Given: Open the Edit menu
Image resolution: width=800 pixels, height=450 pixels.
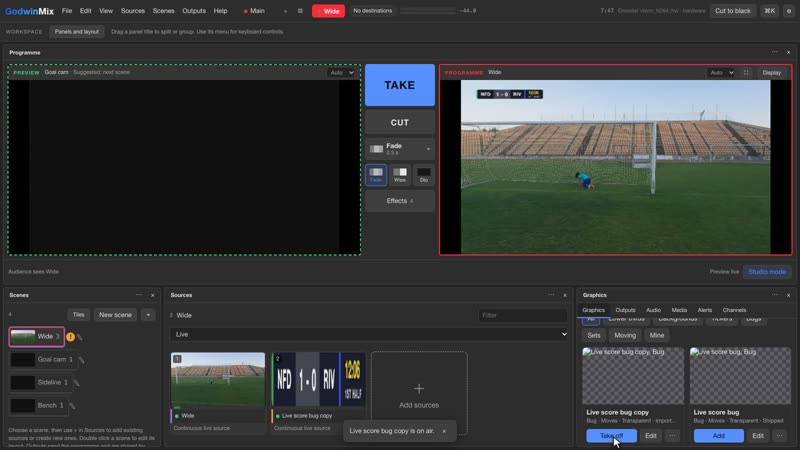Looking at the screenshot, I should click(x=85, y=11).
